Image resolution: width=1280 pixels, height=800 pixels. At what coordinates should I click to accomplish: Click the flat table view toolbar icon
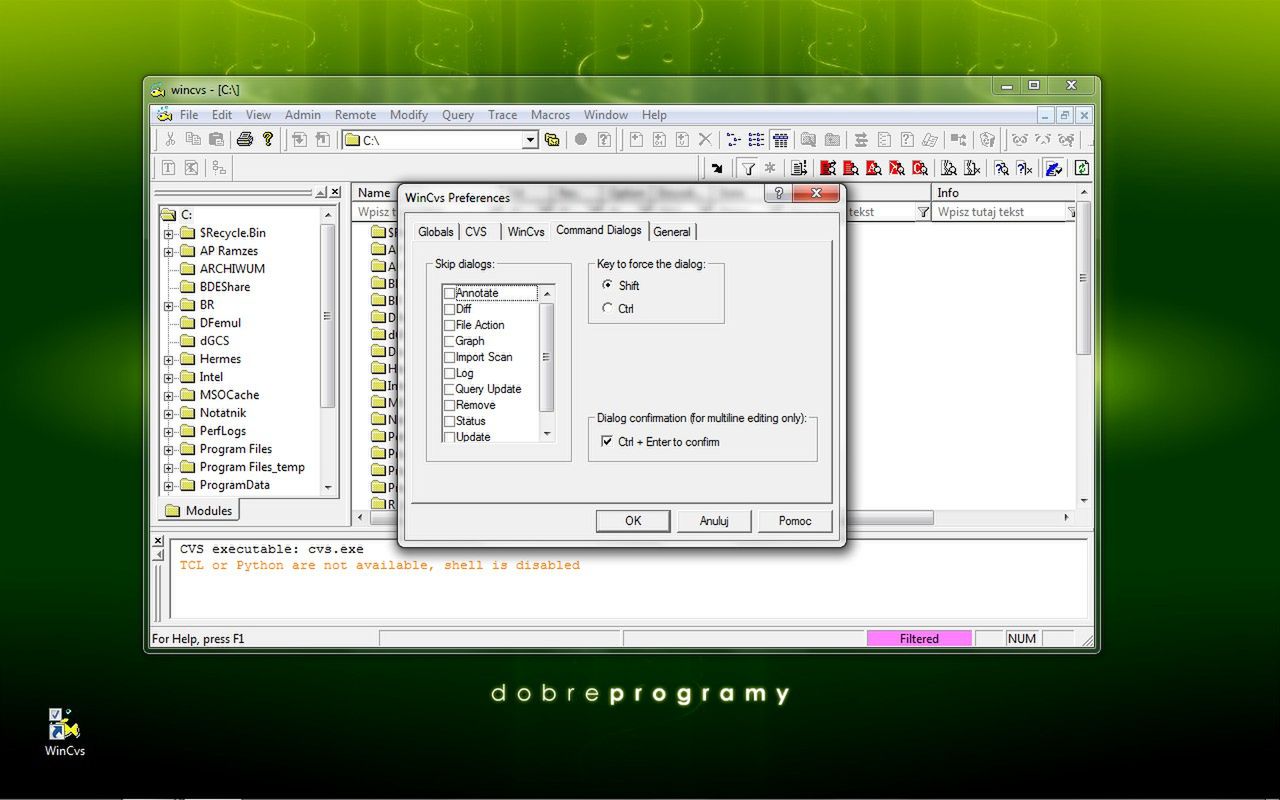pos(781,140)
